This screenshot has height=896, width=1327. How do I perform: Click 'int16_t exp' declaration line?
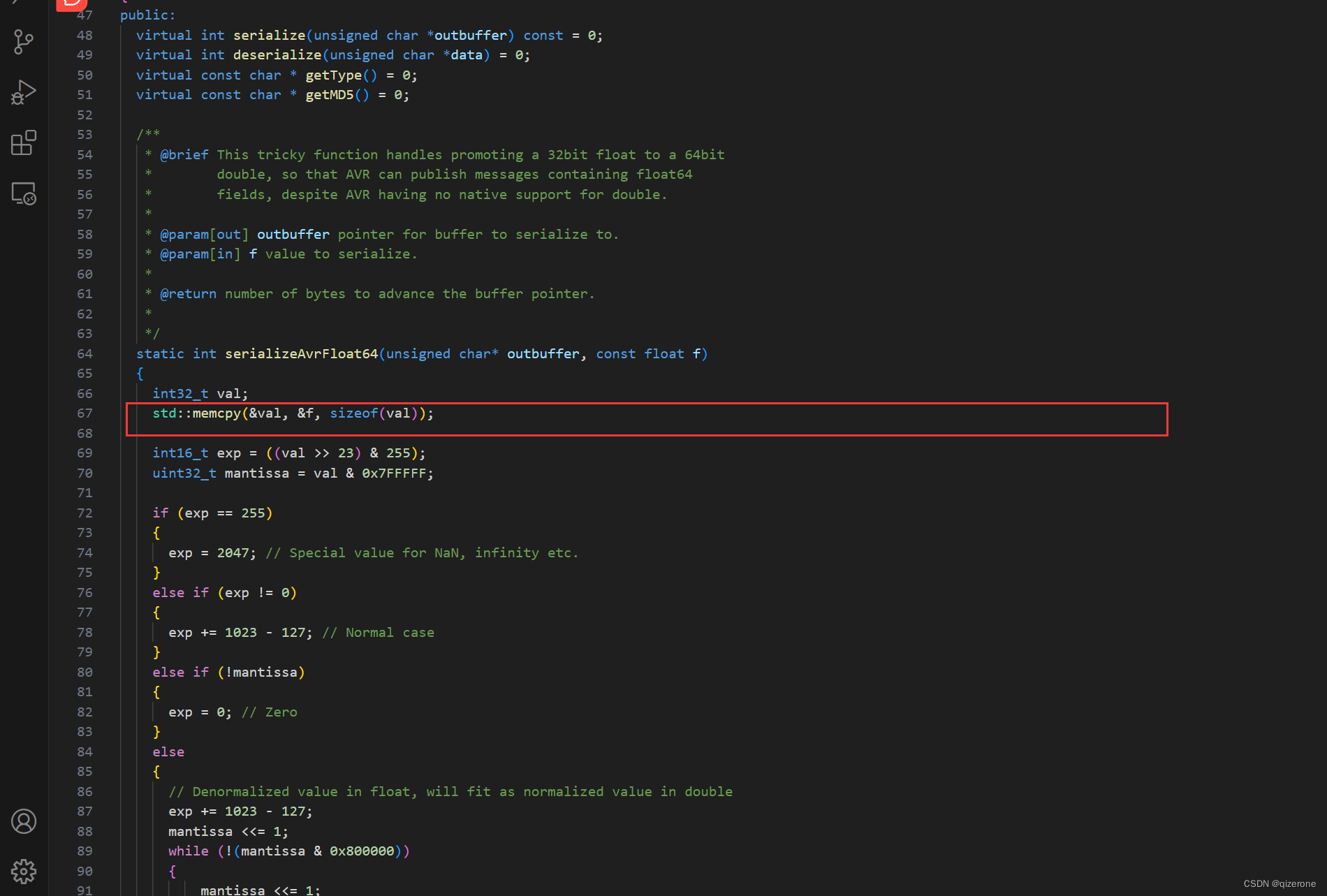pos(288,453)
